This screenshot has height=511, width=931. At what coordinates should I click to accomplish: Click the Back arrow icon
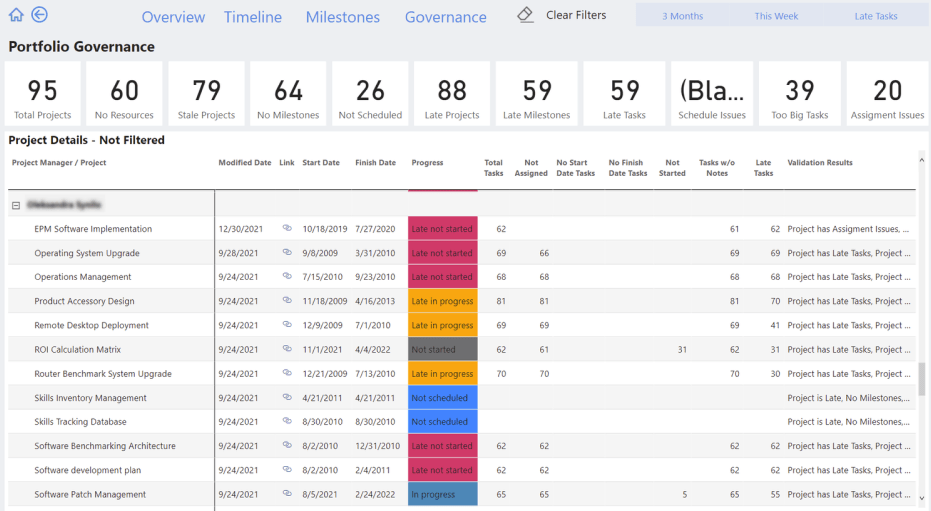click(39, 15)
